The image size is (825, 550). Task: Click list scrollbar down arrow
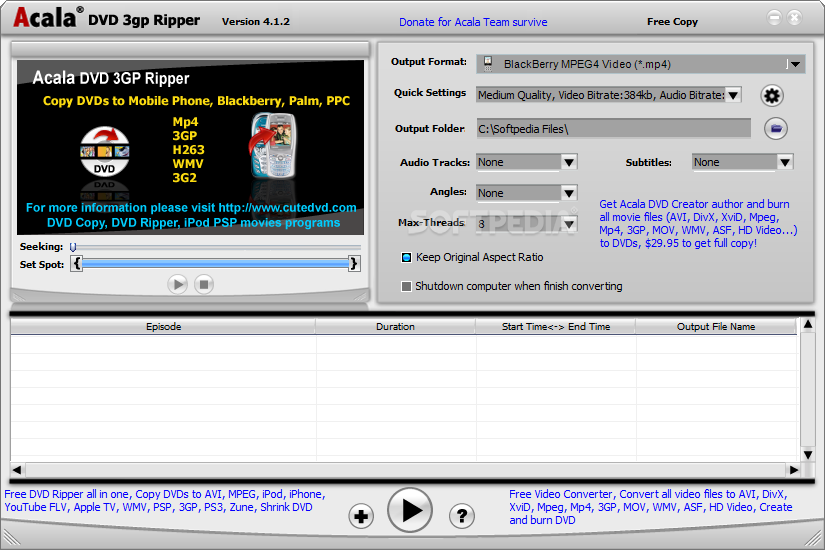[808, 455]
